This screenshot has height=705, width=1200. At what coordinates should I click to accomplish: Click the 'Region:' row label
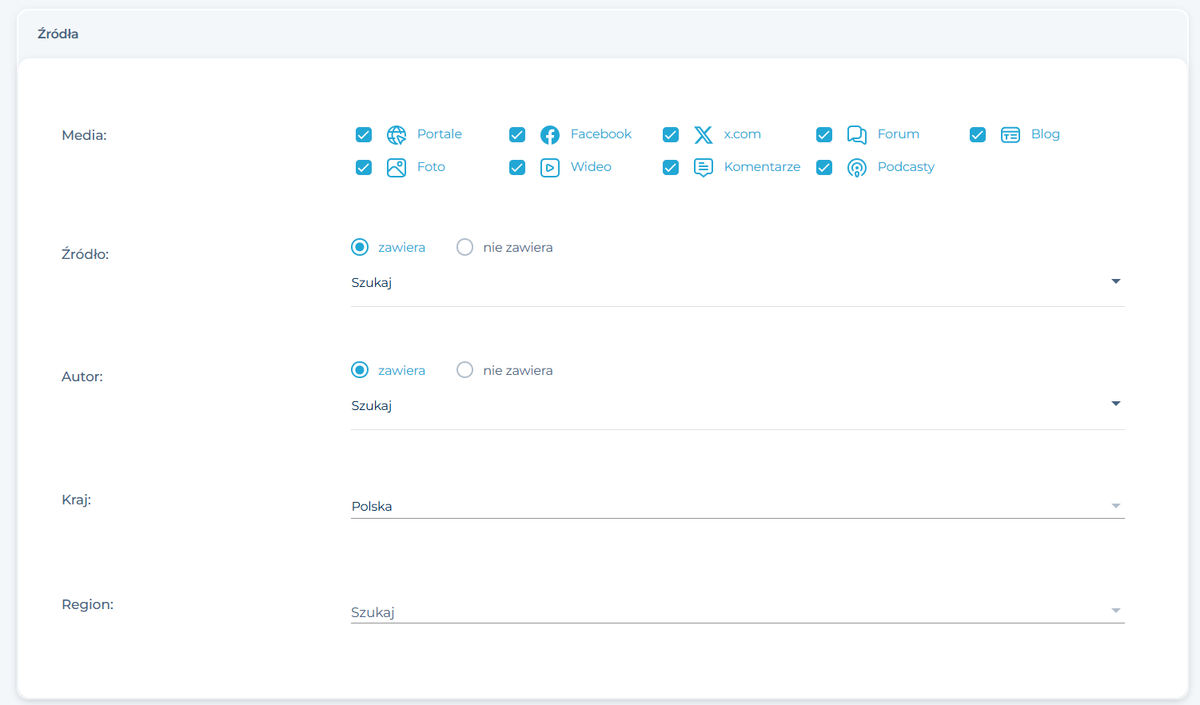[x=88, y=605]
